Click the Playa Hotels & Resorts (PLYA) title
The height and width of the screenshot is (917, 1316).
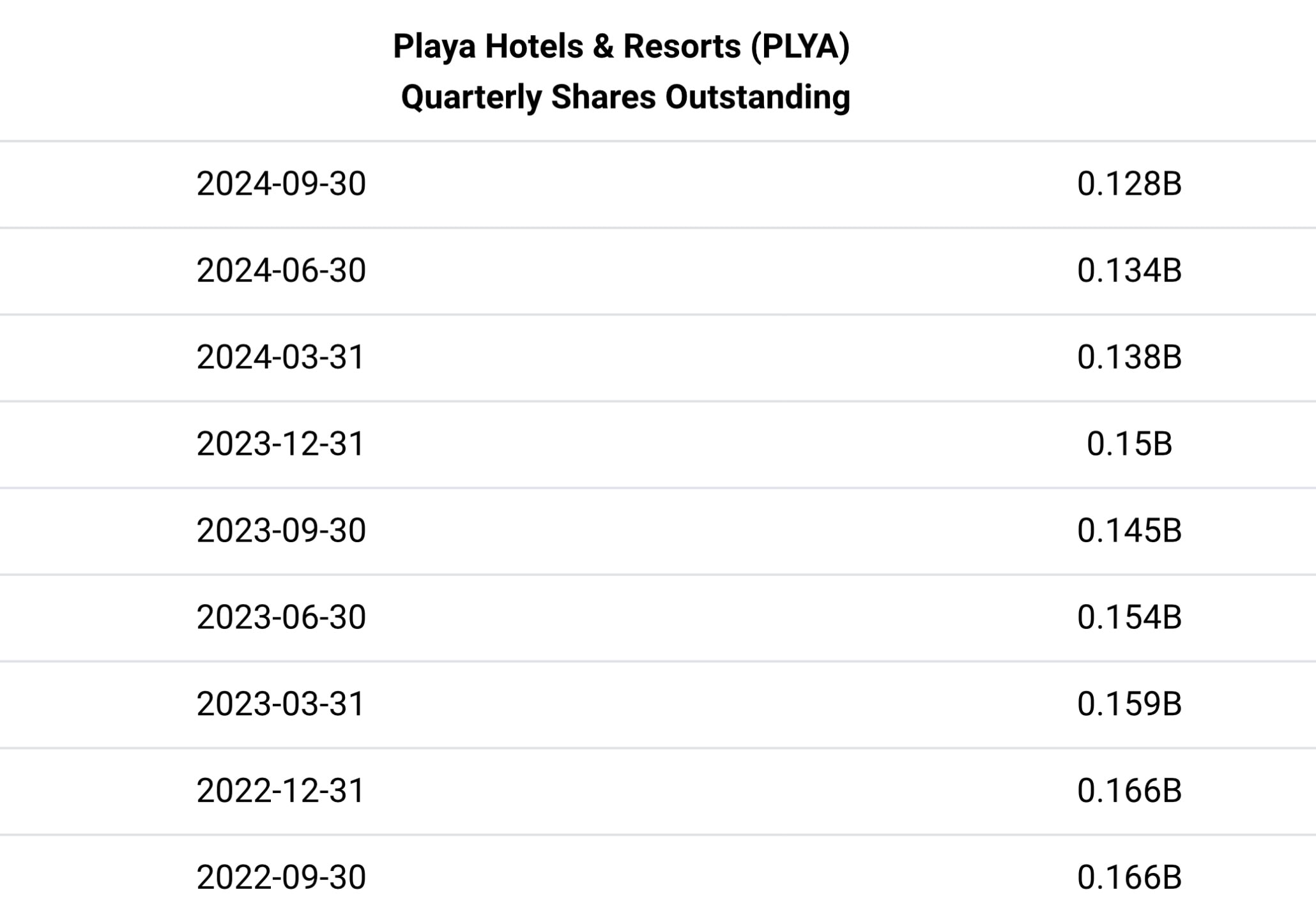pyautogui.click(x=621, y=47)
